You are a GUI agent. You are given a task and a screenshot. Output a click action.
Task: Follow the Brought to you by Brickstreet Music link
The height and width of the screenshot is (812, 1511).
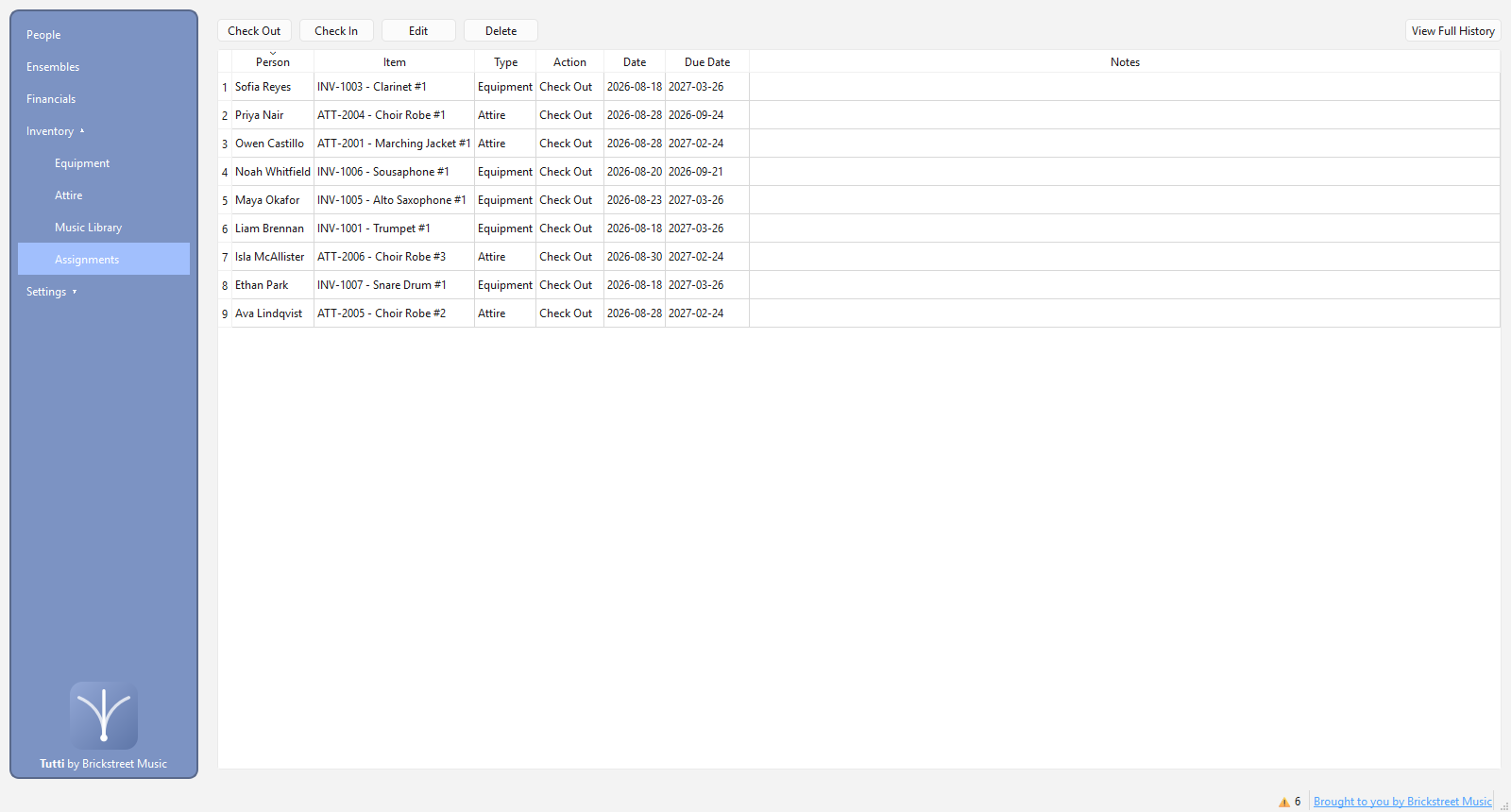click(x=1402, y=802)
